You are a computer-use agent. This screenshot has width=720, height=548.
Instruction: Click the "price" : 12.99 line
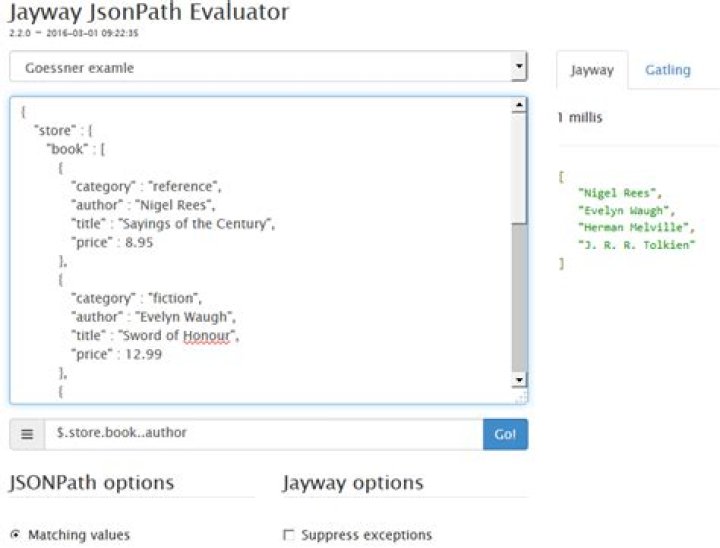(x=117, y=354)
